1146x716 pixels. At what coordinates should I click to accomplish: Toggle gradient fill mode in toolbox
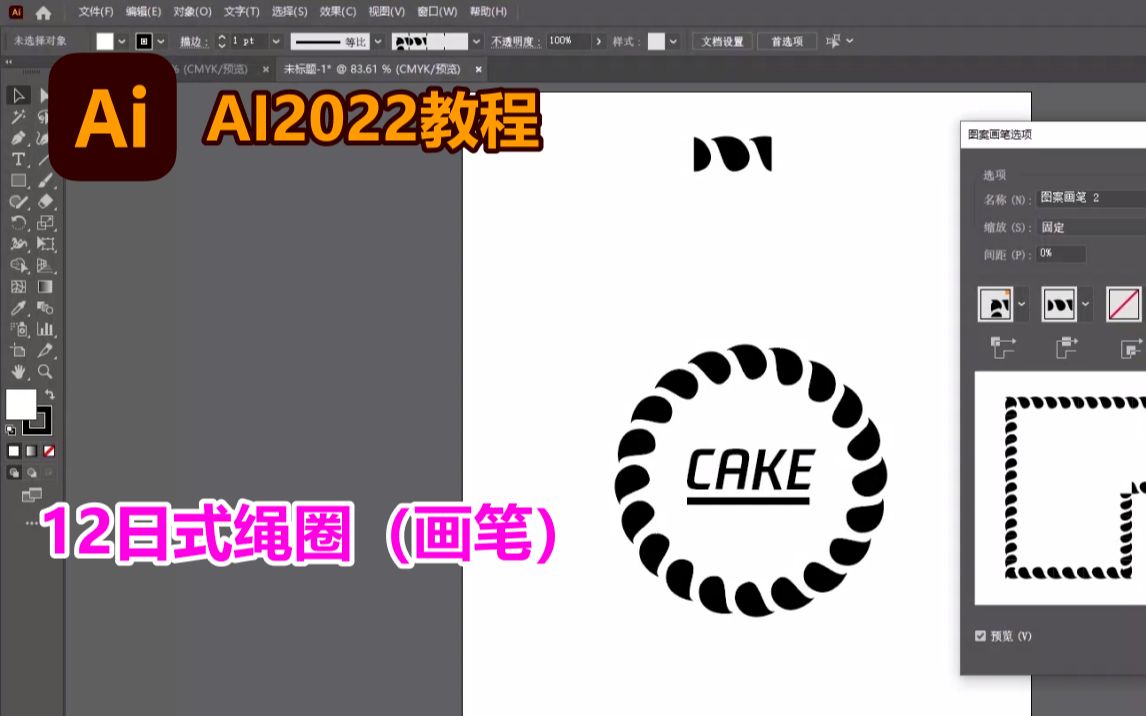(30, 450)
